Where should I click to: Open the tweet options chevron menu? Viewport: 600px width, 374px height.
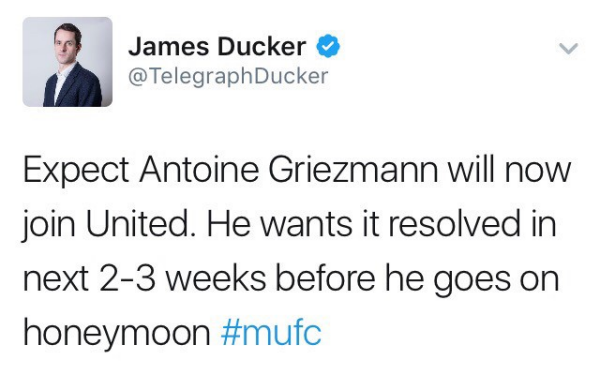click(x=568, y=49)
